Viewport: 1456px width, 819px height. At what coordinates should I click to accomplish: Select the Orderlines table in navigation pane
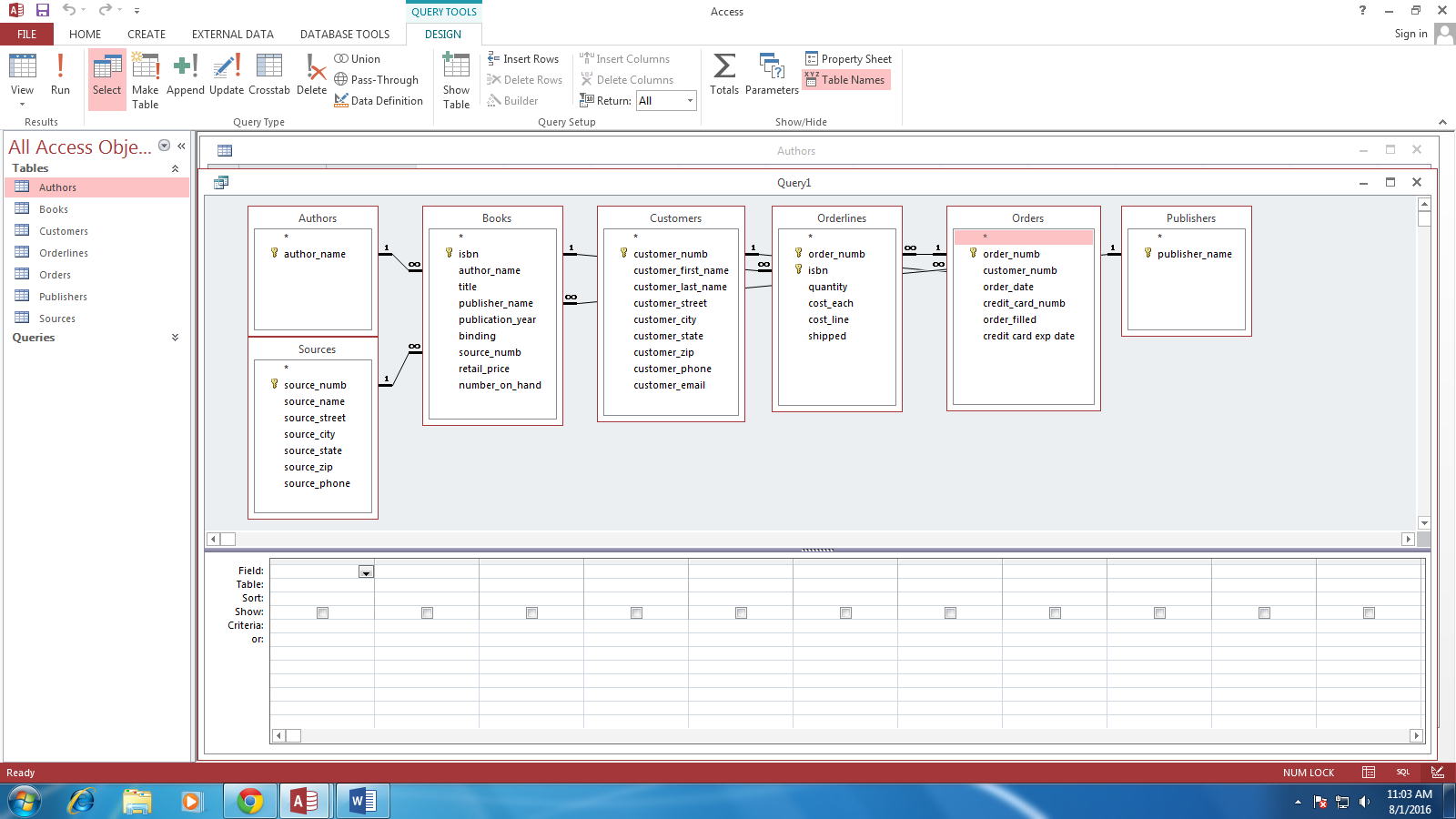(96, 253)
